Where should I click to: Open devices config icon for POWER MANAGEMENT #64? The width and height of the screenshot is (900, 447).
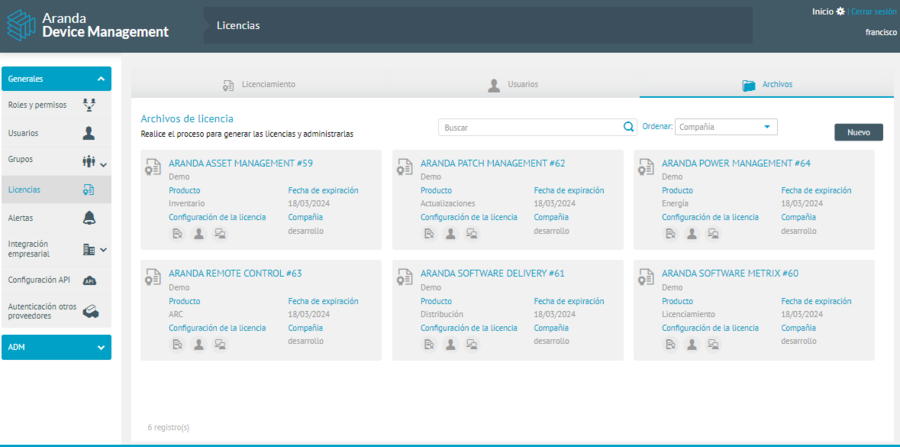tap(713, 234)
